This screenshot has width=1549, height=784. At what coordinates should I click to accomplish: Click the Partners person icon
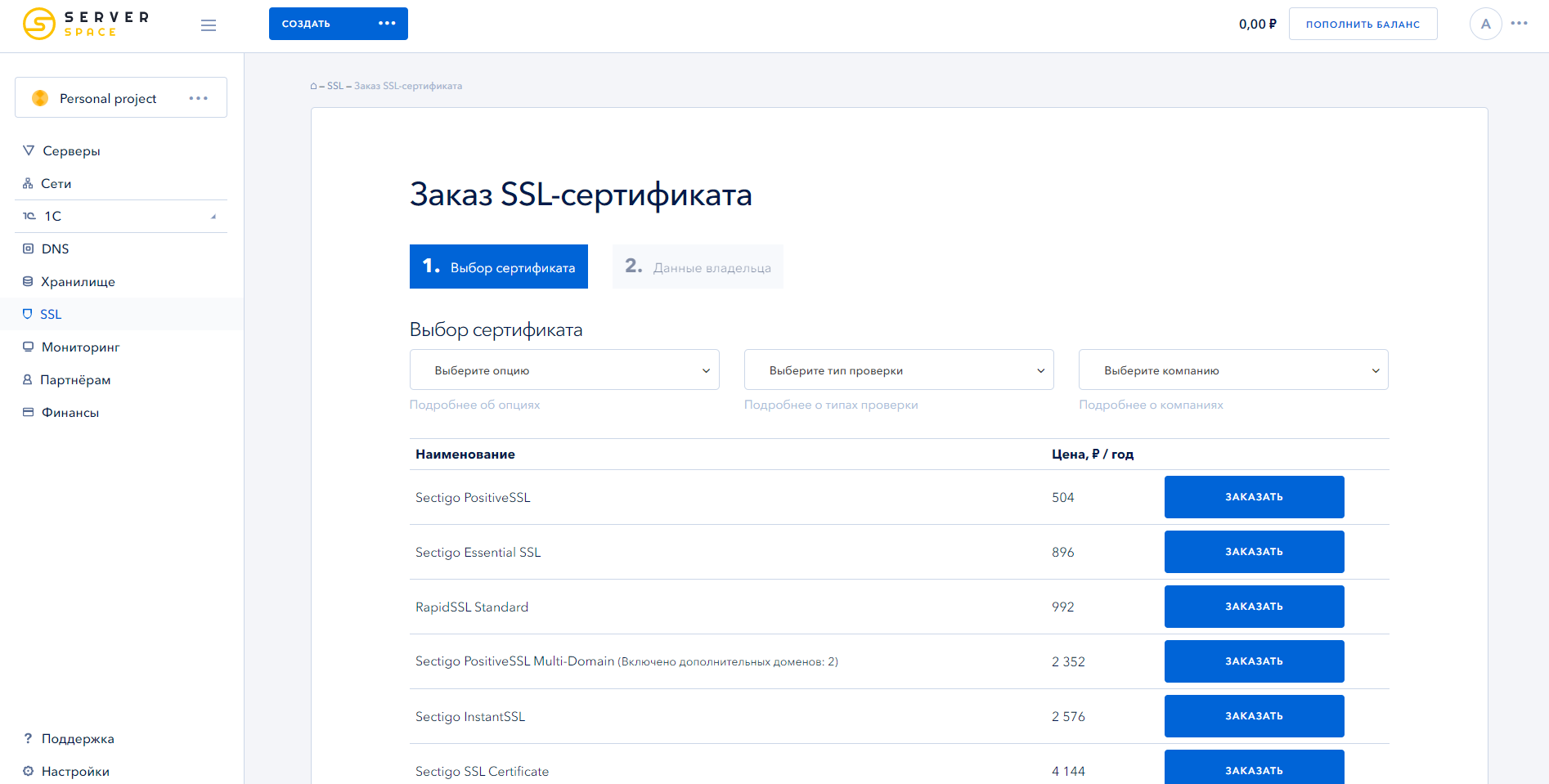pos(27,379)
